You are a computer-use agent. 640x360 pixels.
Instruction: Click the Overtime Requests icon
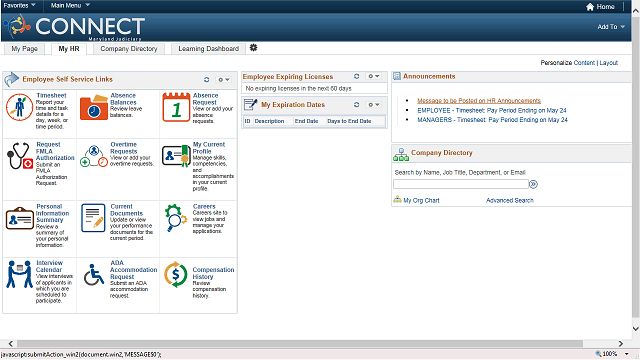coord(94,156)
